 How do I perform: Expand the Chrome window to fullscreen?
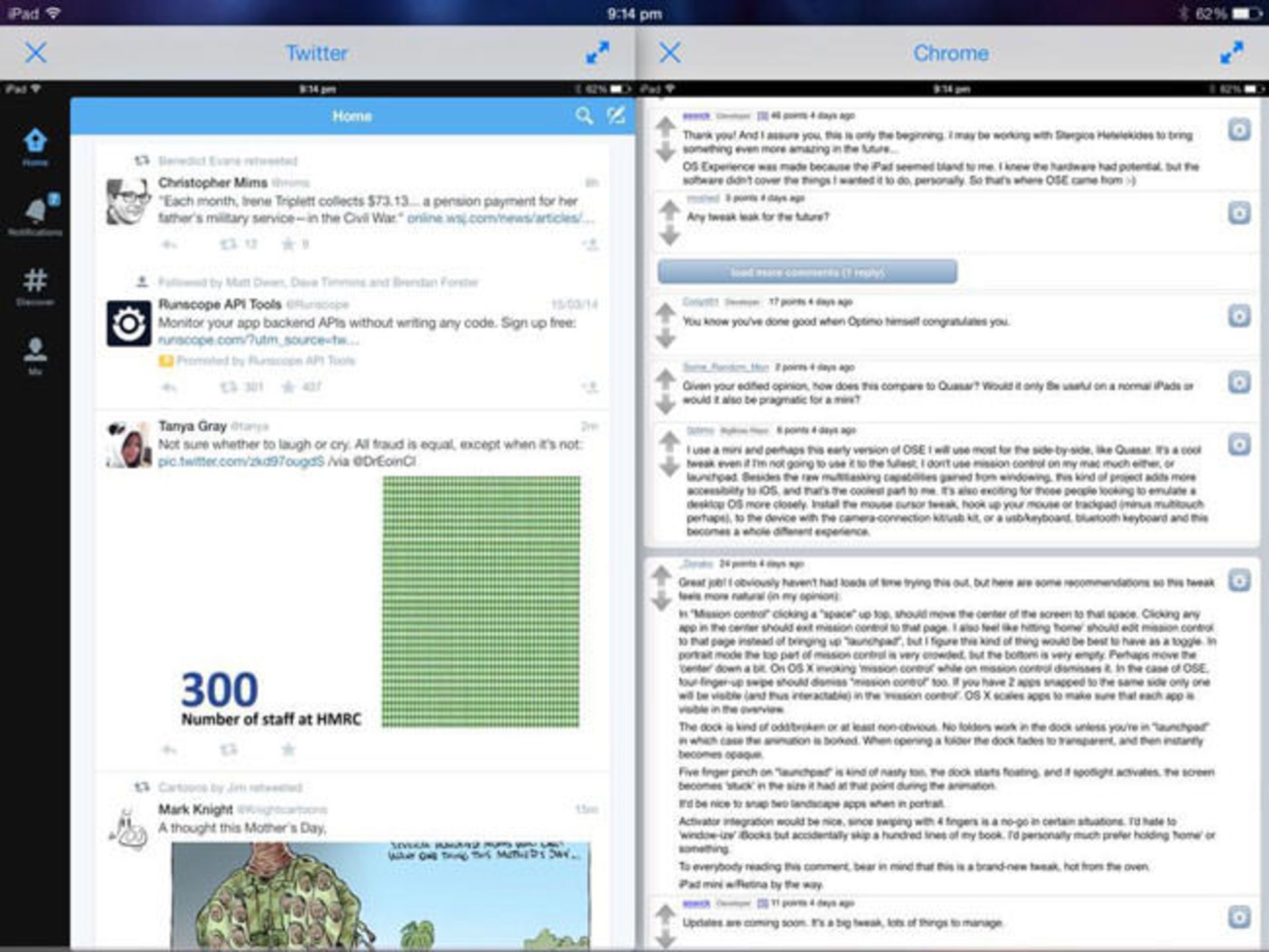(1232, 53)
